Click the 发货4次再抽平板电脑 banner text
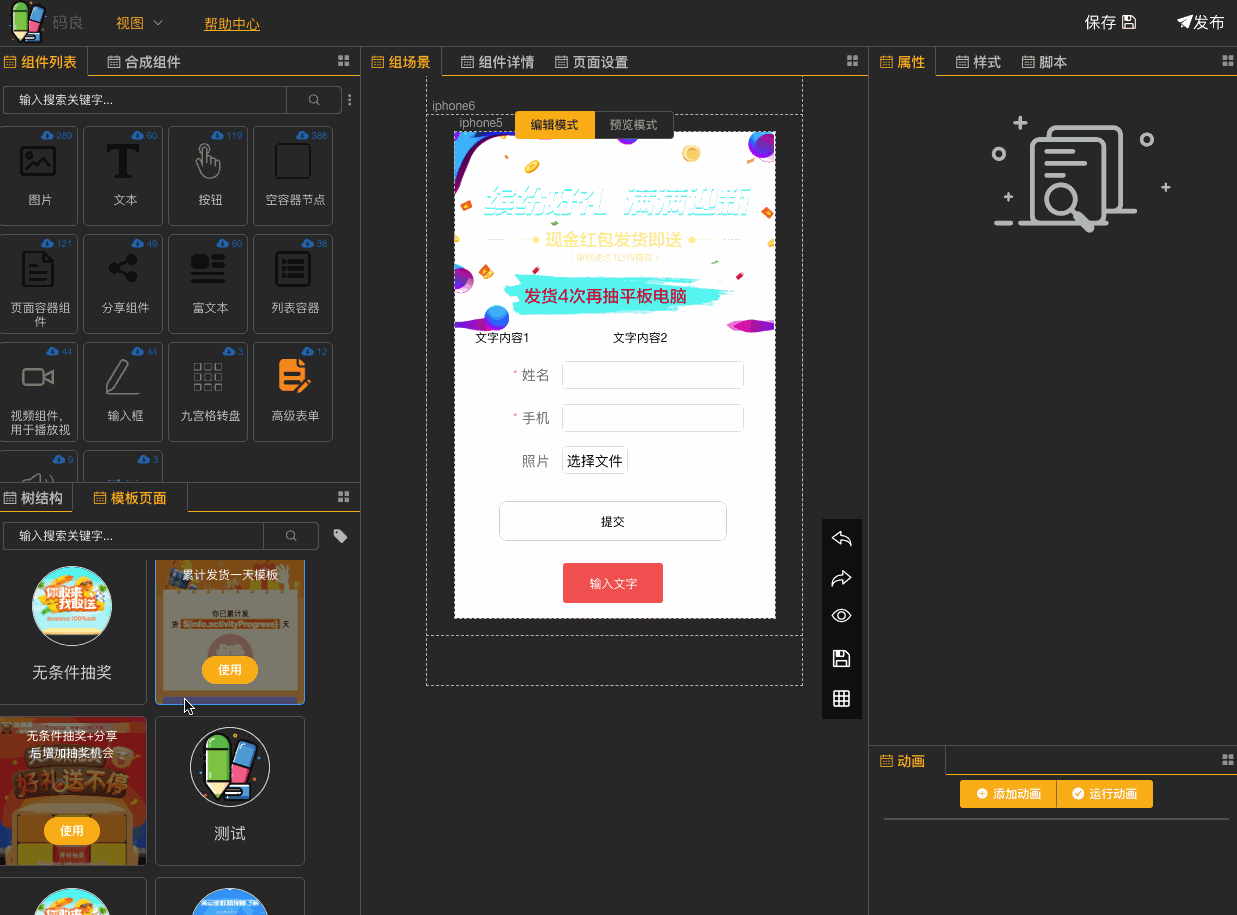This screenshot has height=915, width=1237. [x=605, y=296]
